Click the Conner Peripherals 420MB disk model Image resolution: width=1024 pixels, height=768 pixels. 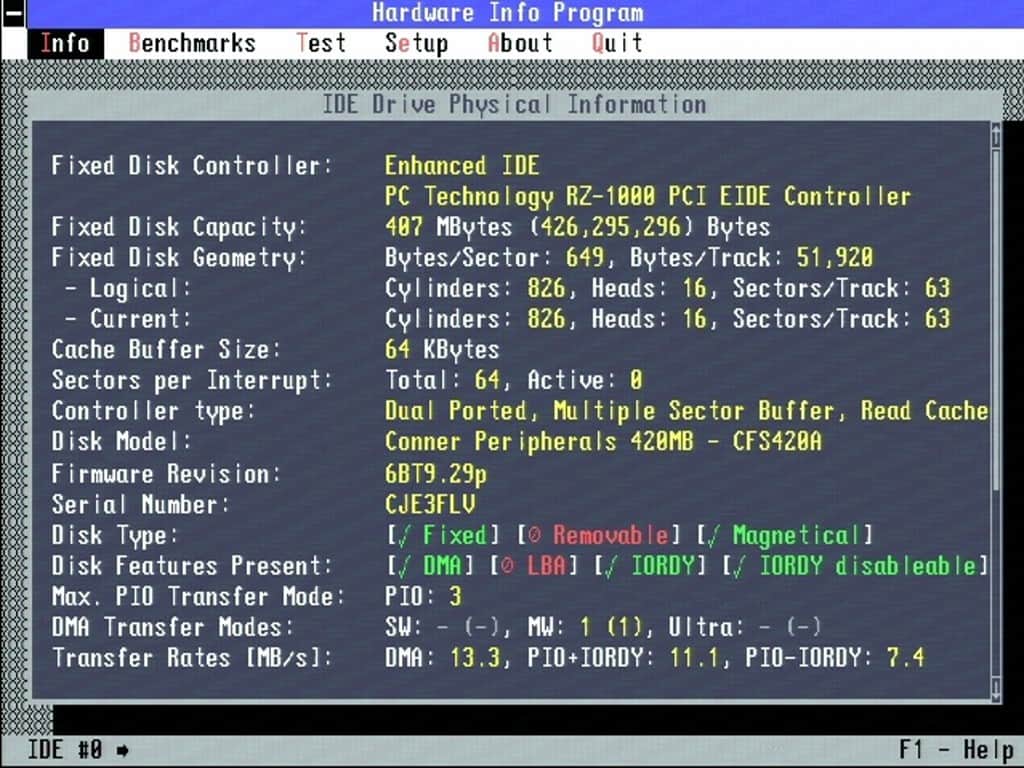click(x=603, y=441)
